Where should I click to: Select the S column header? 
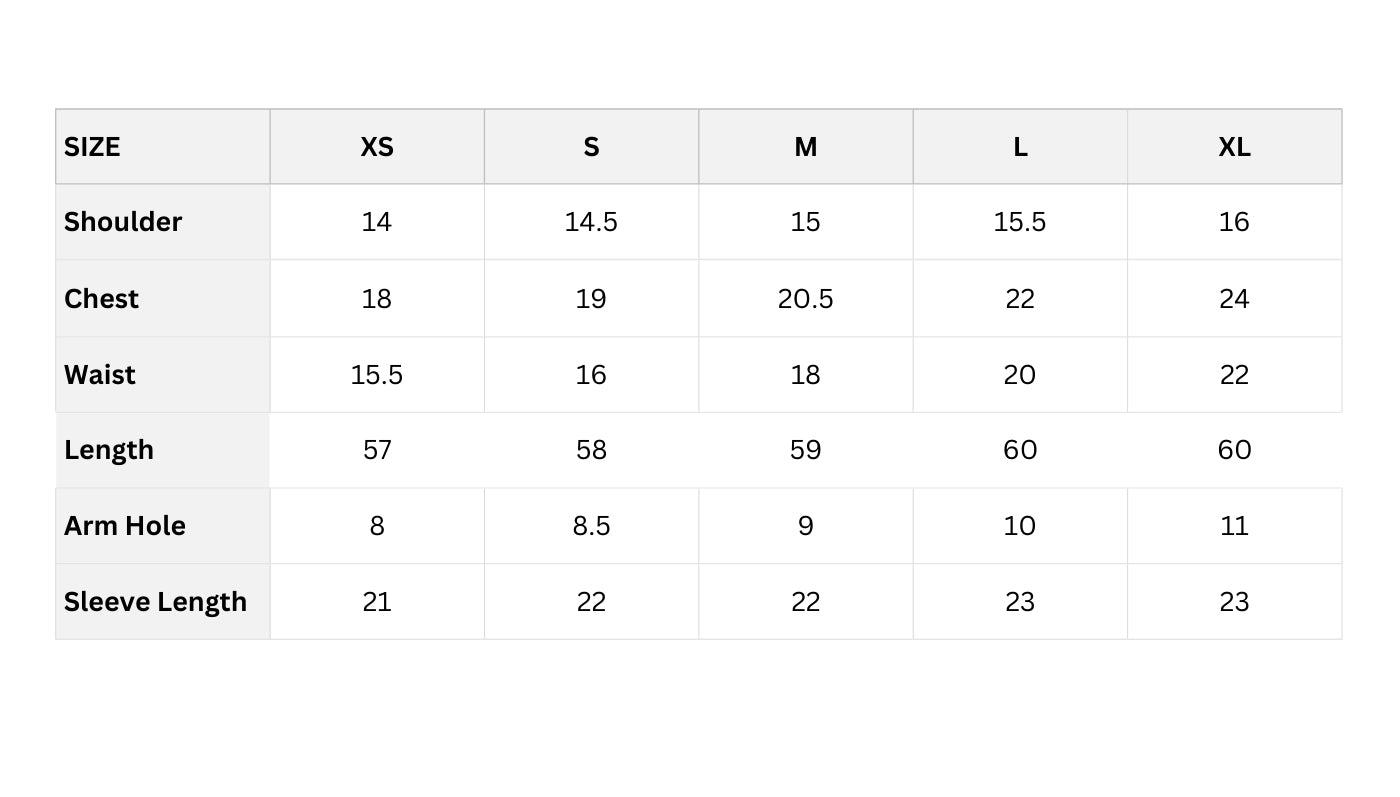[591, 147]
